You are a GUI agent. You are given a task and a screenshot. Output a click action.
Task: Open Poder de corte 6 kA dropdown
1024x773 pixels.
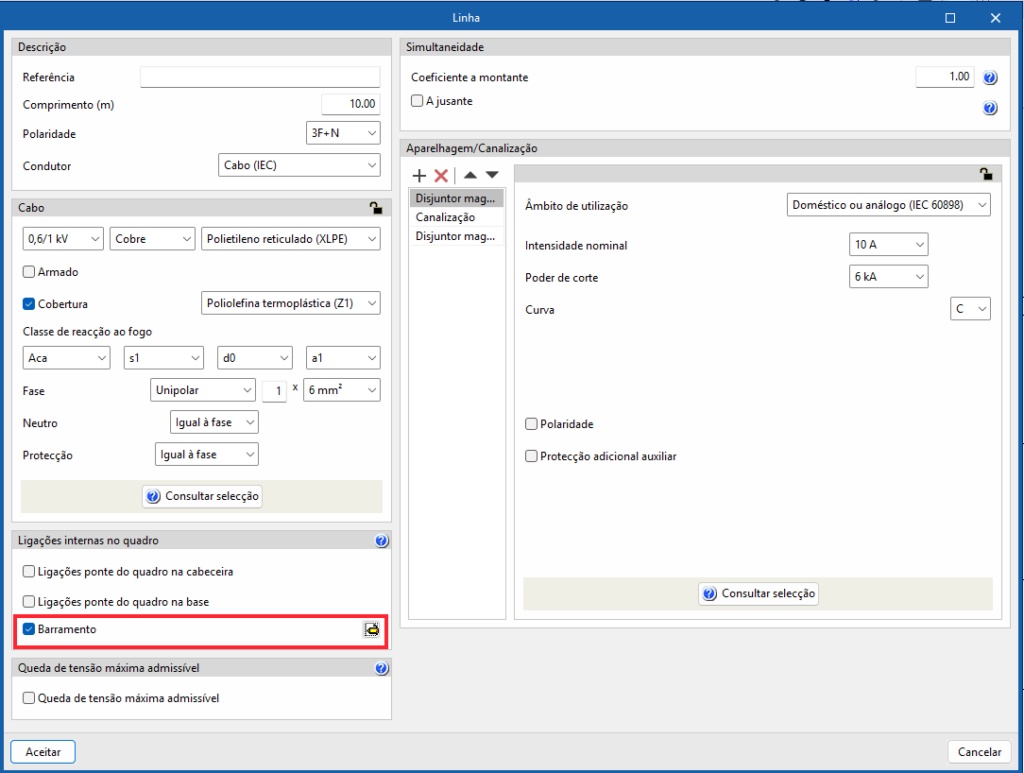889,277
